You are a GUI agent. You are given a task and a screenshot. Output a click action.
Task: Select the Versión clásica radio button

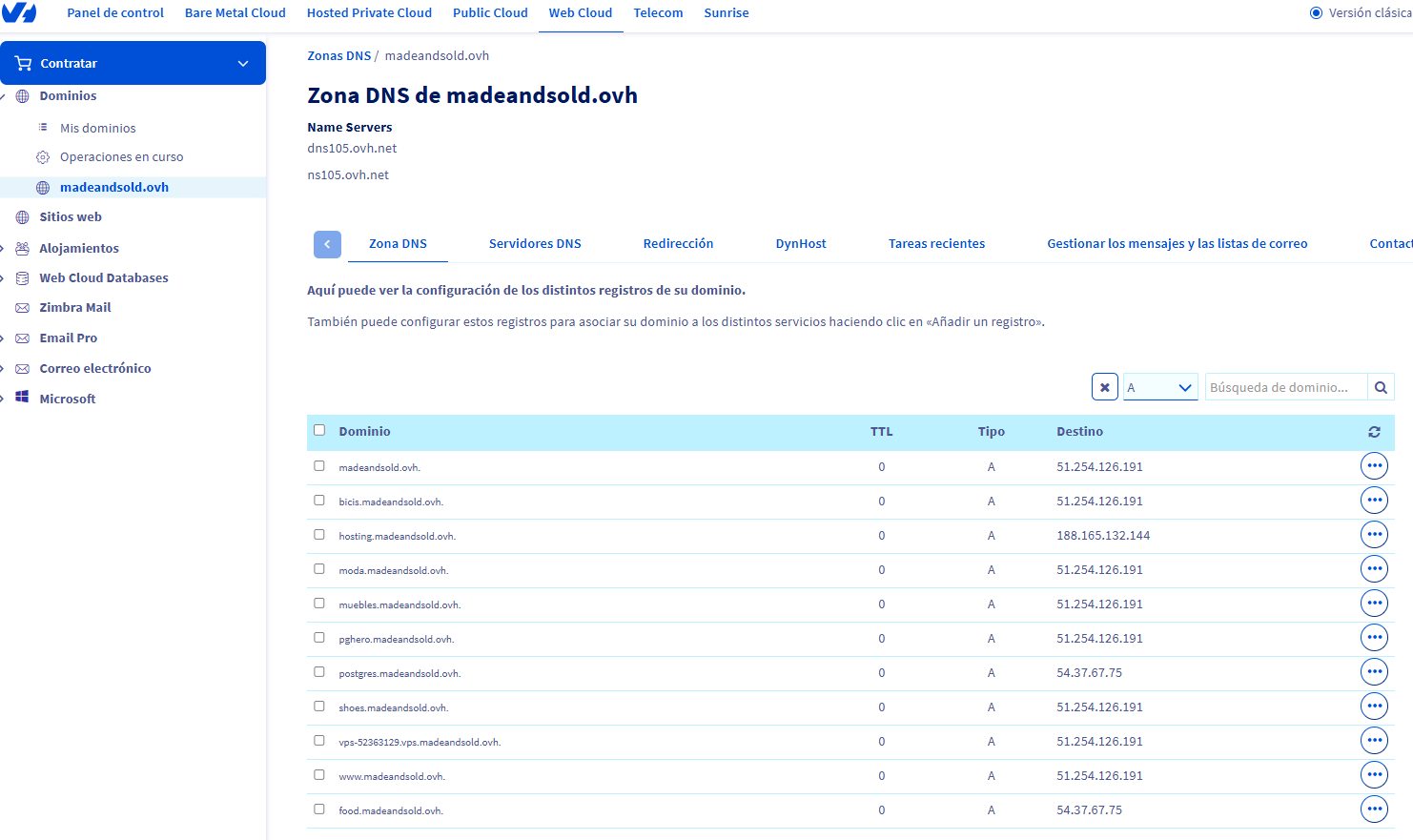pos(1316,13)
